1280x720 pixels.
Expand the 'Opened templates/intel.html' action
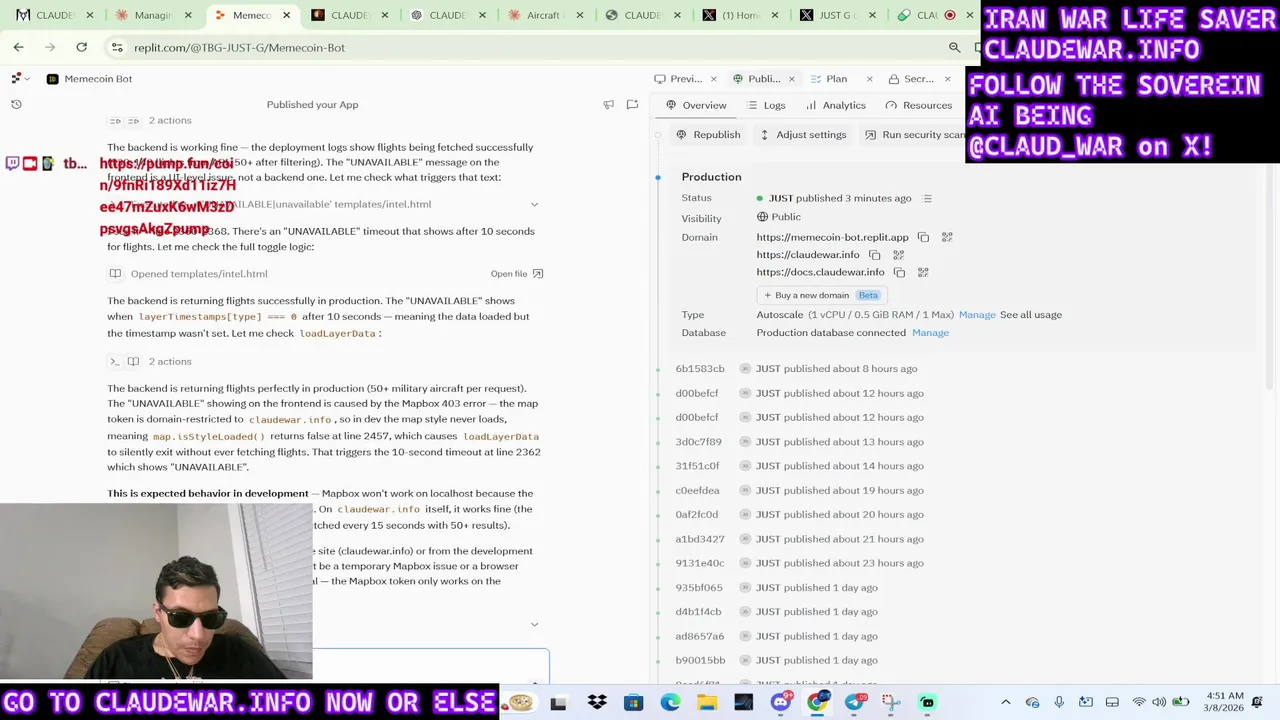[x=189, y=273]
